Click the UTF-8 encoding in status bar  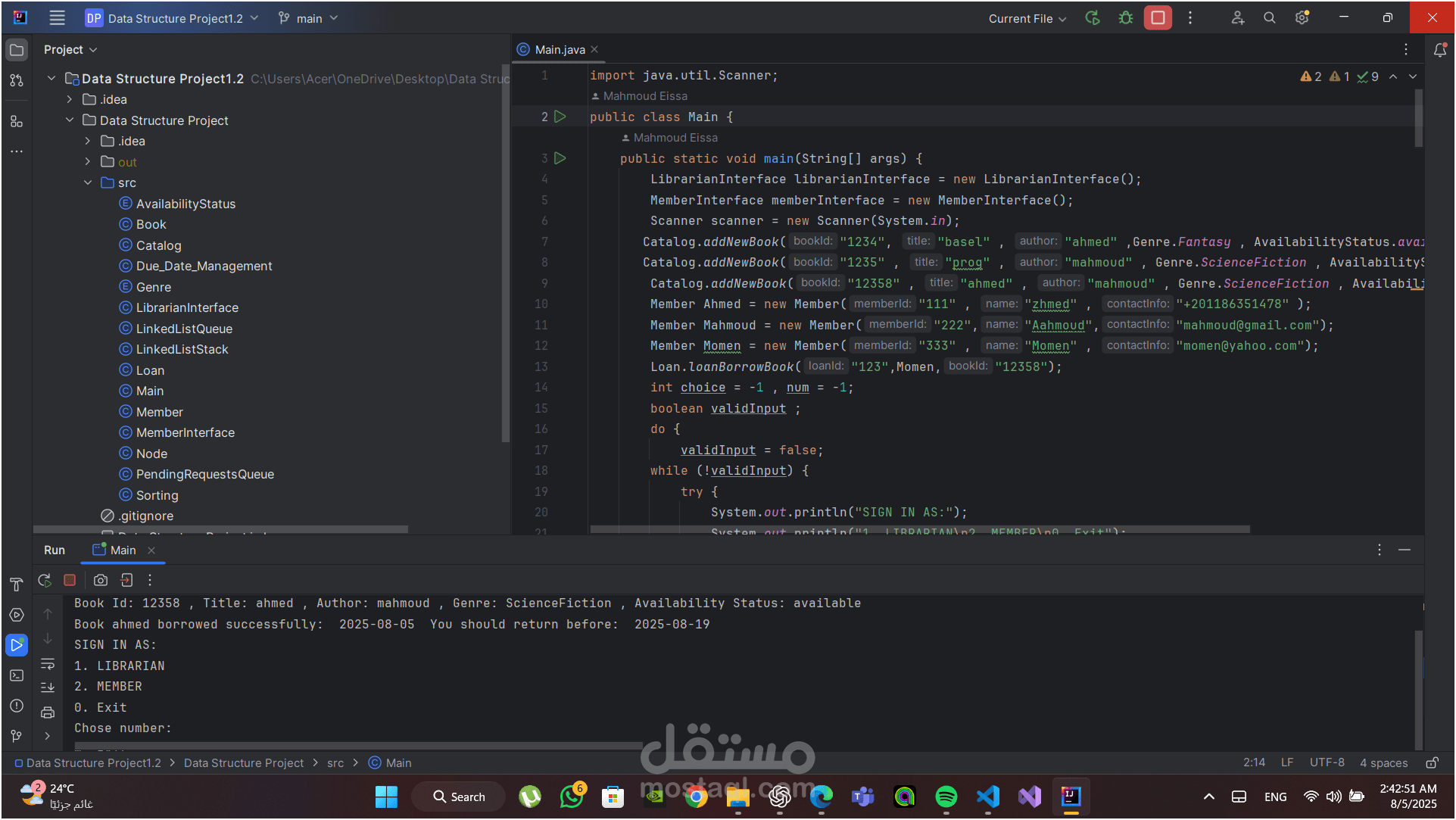(1327, 762)
